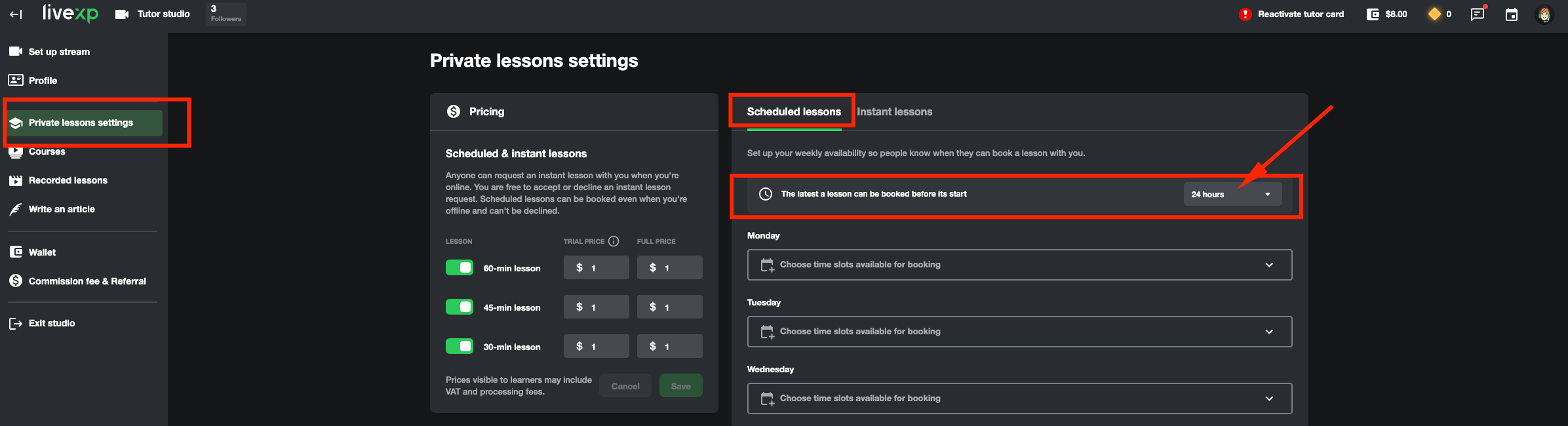
Task: Click the Save pricing button
Action: click(681, 386)
